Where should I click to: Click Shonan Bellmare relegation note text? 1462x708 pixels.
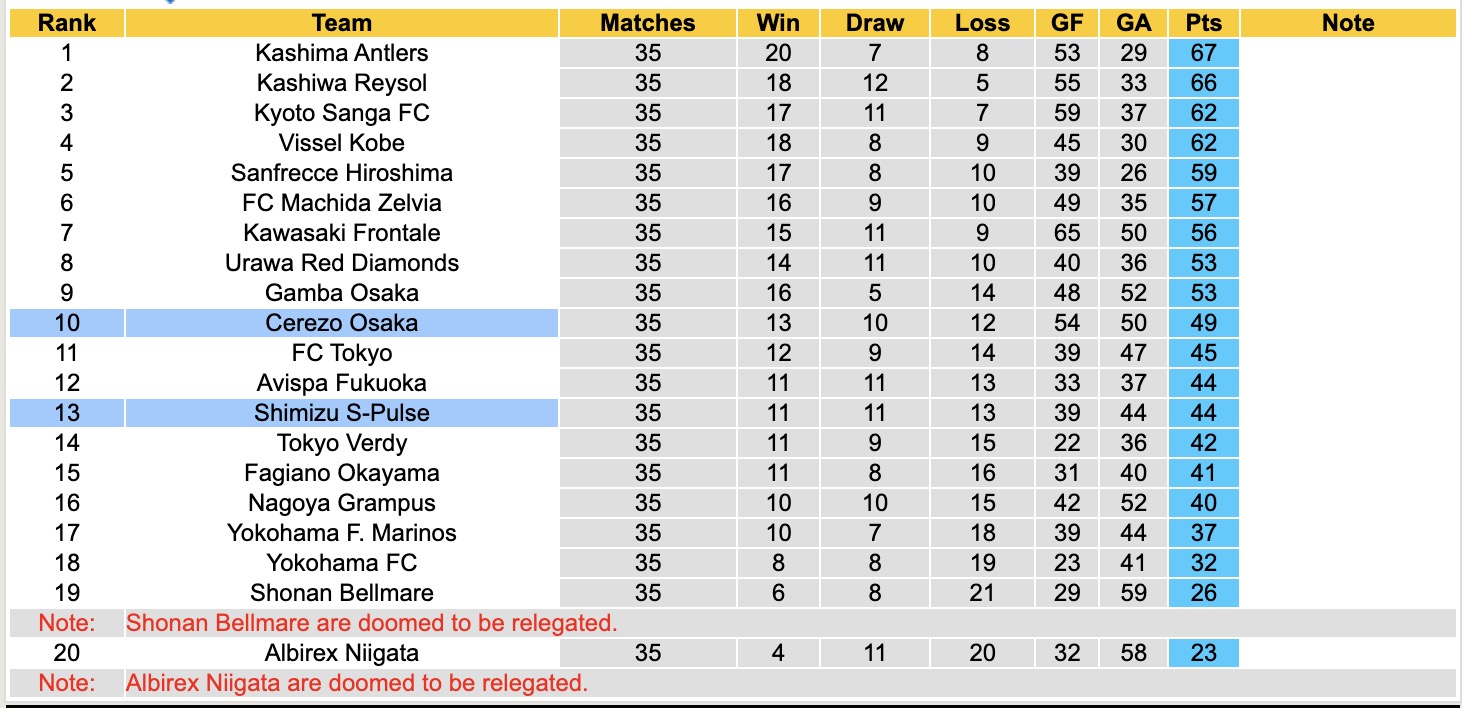point(371,623)
